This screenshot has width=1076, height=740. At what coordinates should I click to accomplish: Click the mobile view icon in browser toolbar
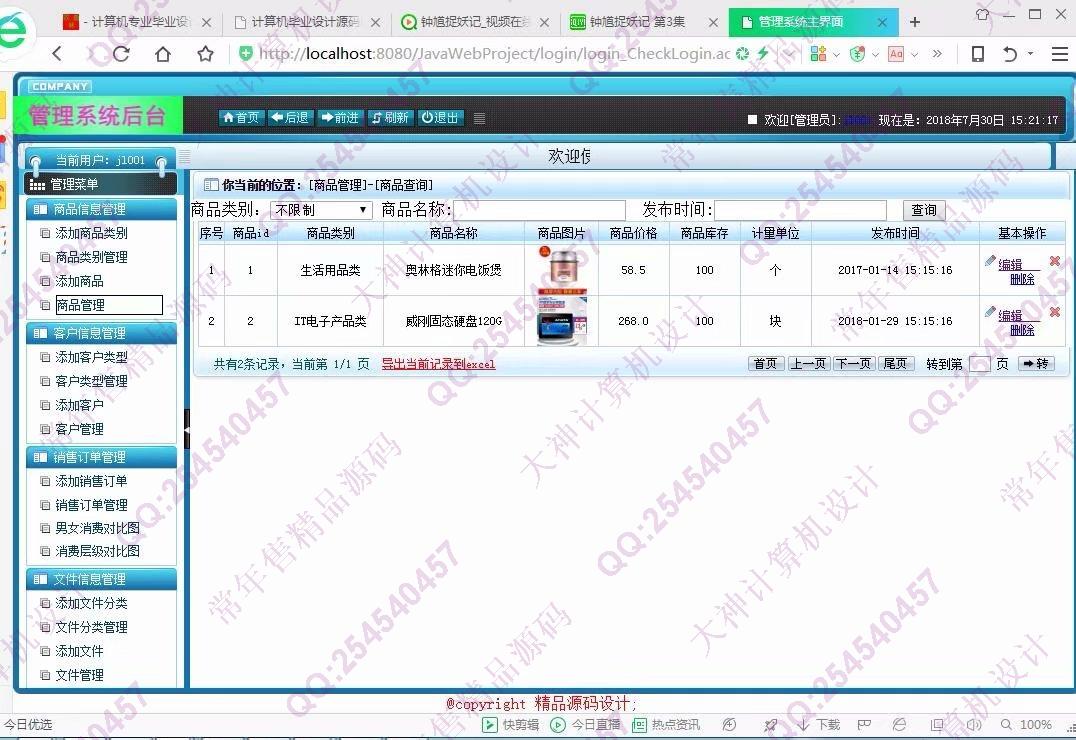click(978, 54)
